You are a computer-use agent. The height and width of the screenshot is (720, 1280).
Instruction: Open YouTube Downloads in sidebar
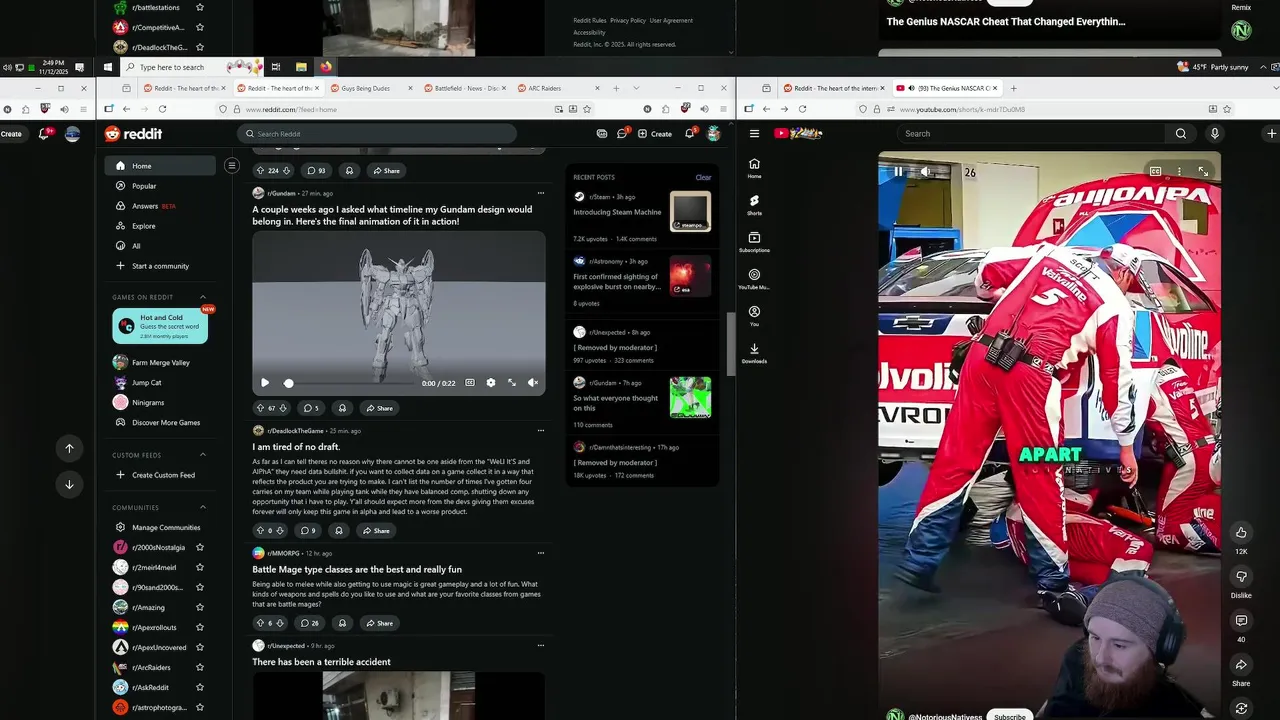(754, 353)
